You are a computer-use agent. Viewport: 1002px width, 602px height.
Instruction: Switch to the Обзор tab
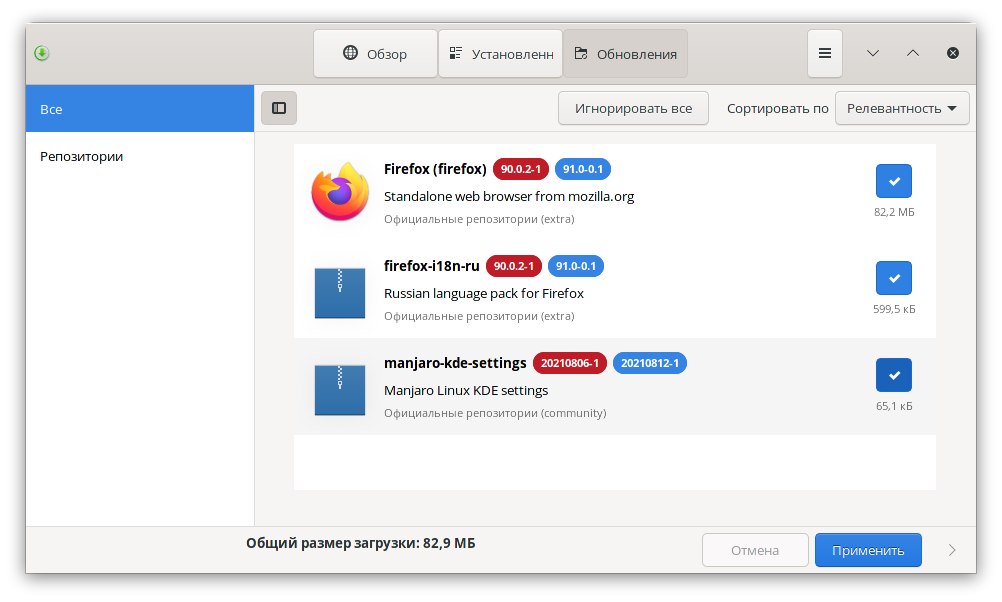pos(375,54)
